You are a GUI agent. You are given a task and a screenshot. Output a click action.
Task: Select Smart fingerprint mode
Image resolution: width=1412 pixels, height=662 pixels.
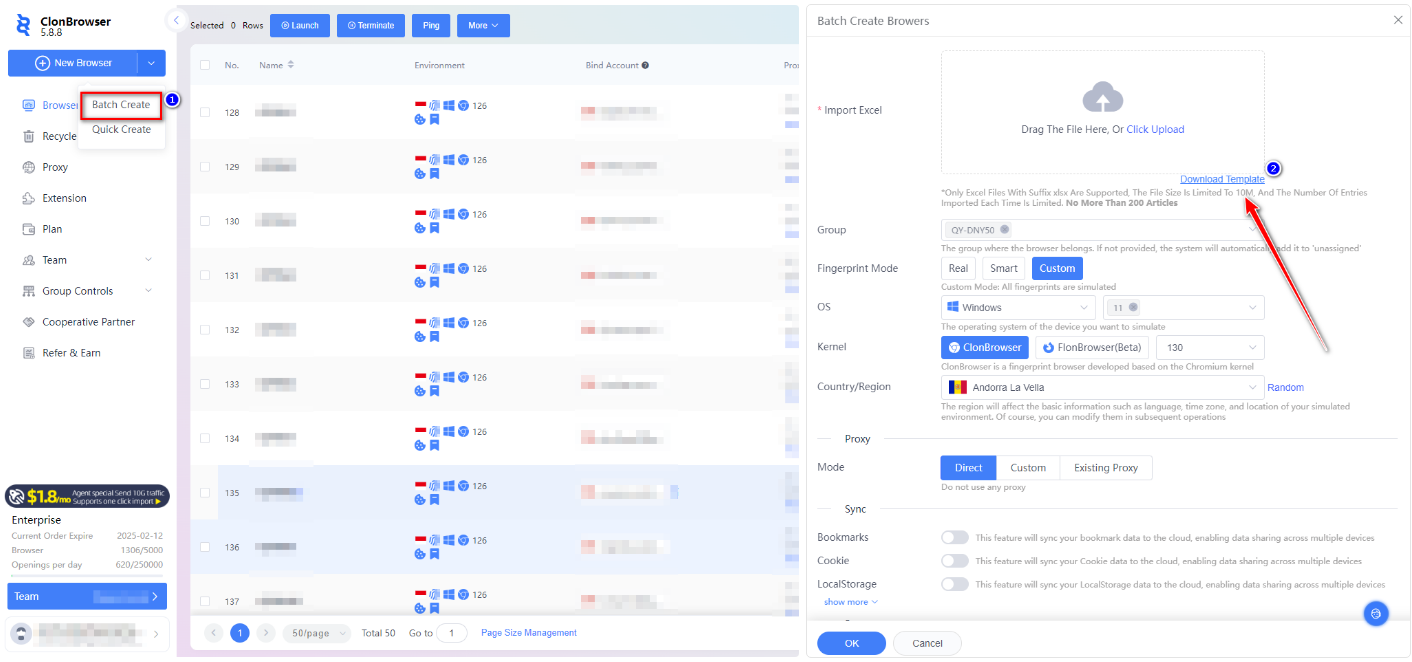click(x=1004, y=268)
